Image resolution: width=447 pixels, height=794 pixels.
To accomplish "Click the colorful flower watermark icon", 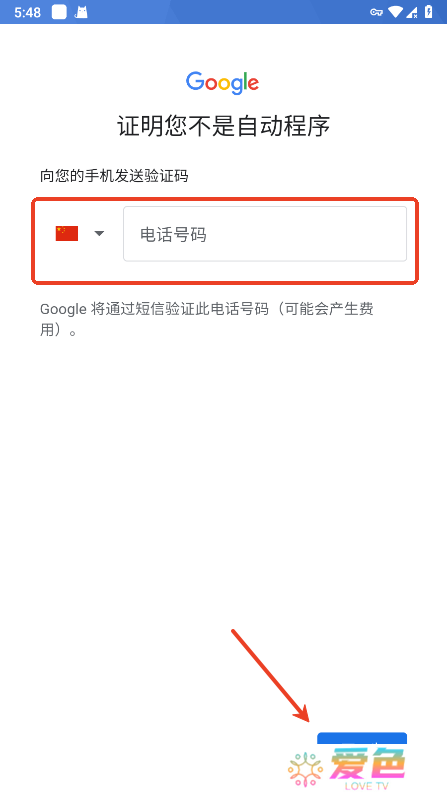I will point(305,769).
